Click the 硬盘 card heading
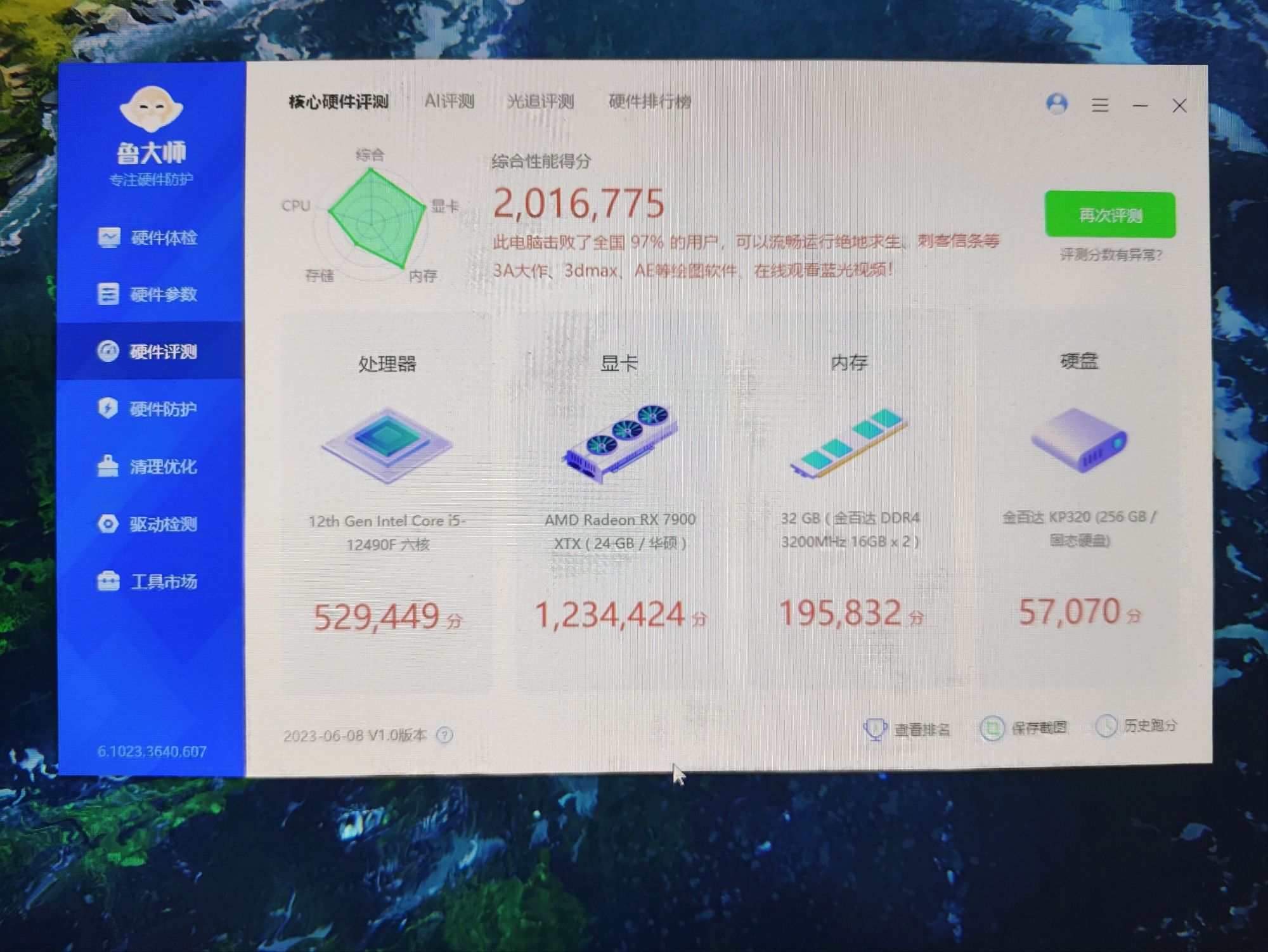The image size is (1268, 952). point(1079,361)
